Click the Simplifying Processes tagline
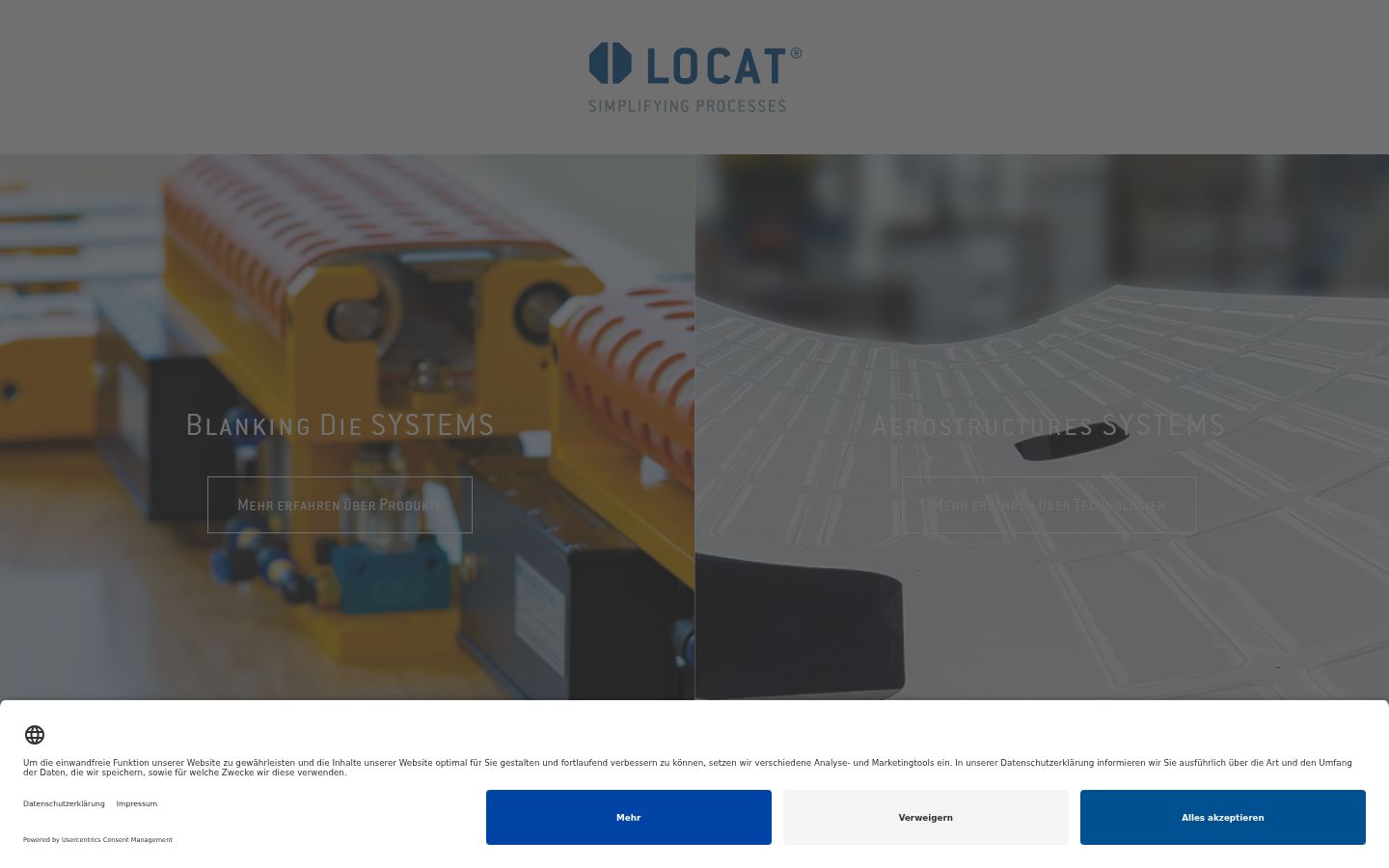This screenshot has width=1389, height=868. (x=688, y=106)
